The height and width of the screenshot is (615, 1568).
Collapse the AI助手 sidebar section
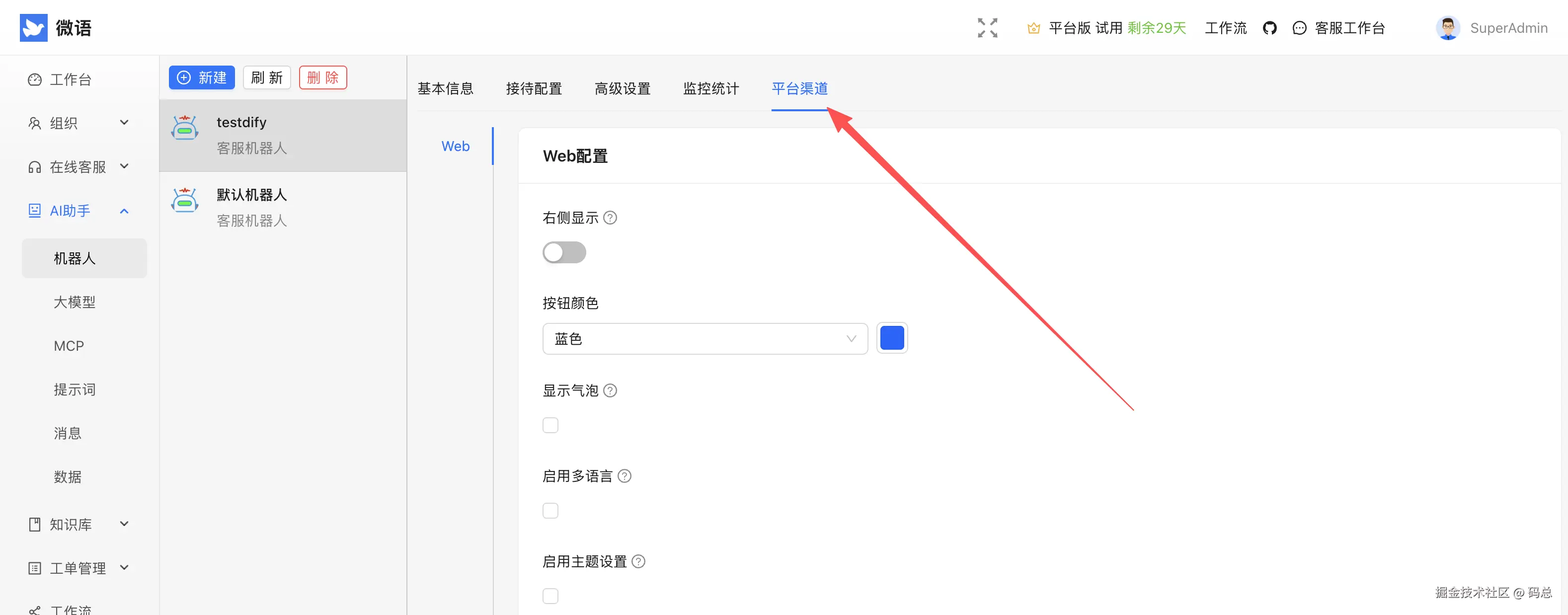click(78, 211)
